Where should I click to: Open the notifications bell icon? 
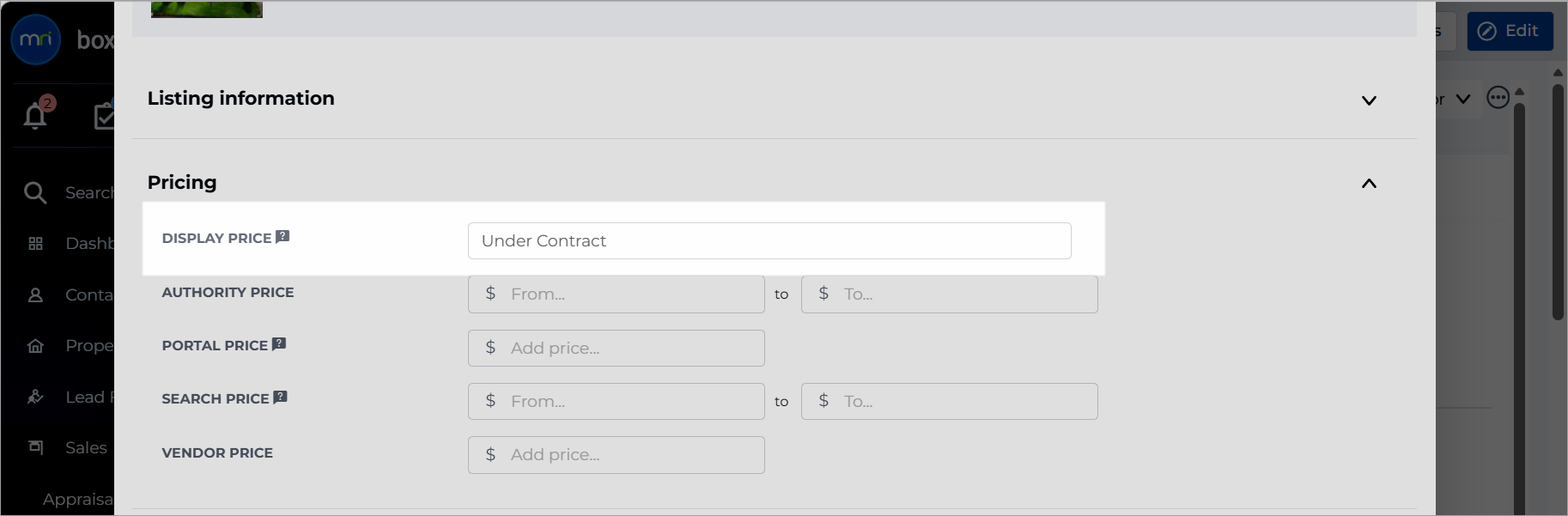point(35,115)
